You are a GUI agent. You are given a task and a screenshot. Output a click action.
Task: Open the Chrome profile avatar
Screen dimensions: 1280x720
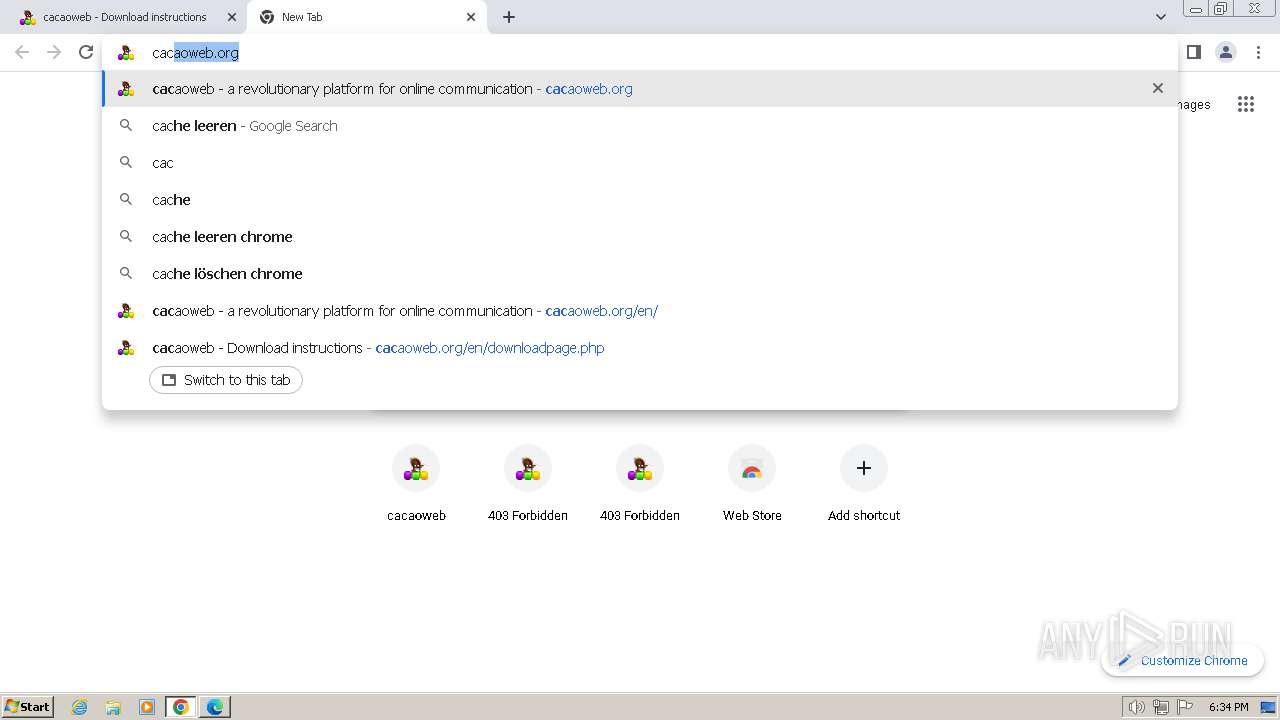pos(1225,52)
